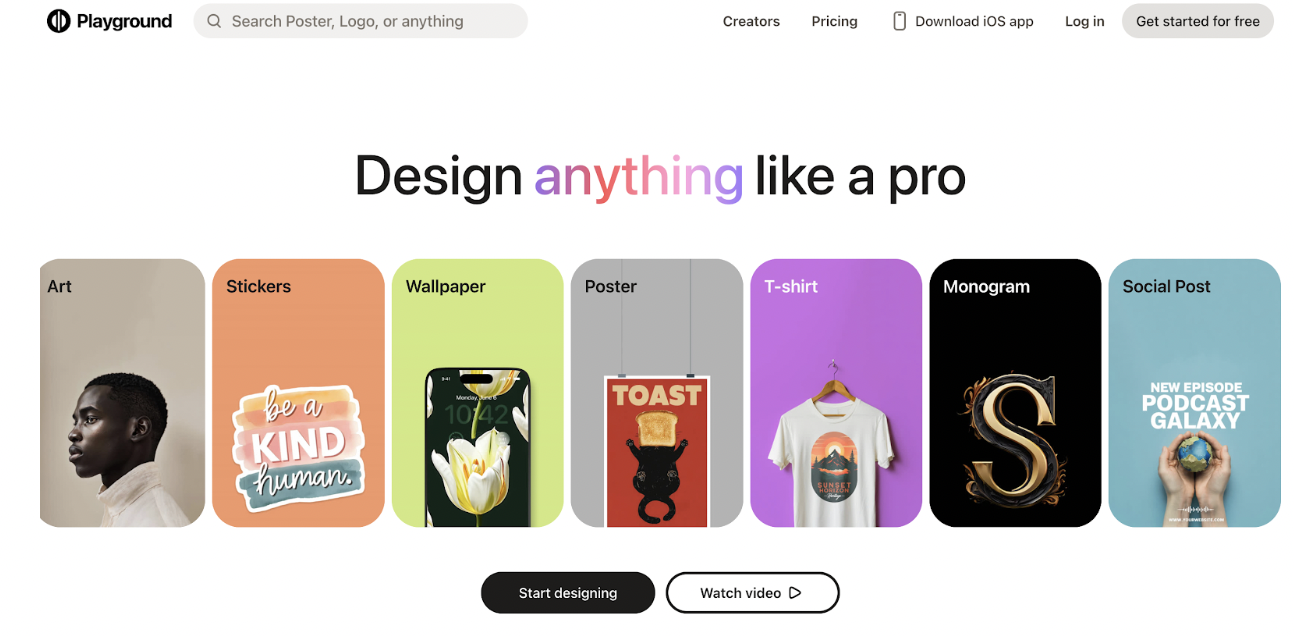Open the Creators page

click(x=751, y=21)
